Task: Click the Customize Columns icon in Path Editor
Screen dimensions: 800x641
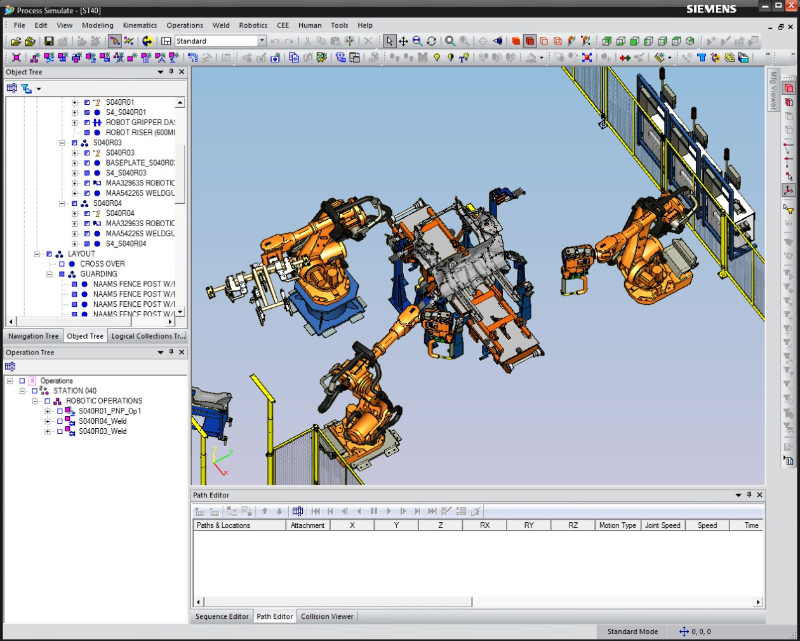Action: click(297, 511)
